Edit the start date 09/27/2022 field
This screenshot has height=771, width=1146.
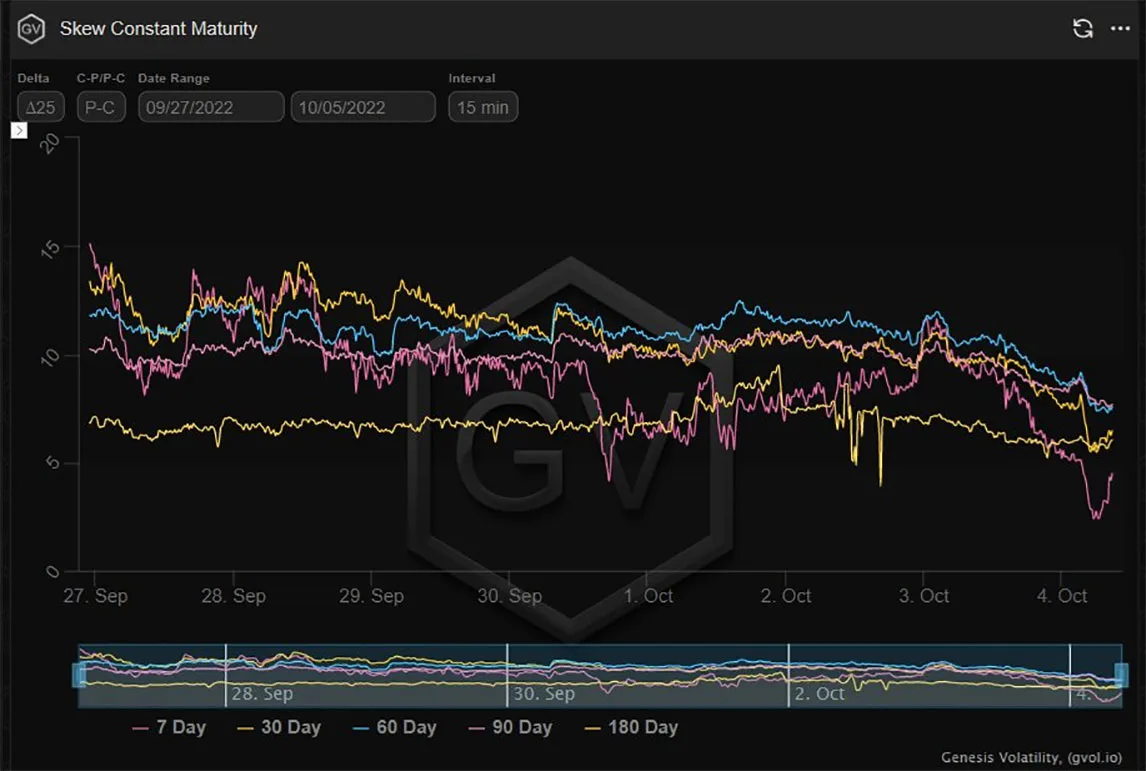coord(211,107)
